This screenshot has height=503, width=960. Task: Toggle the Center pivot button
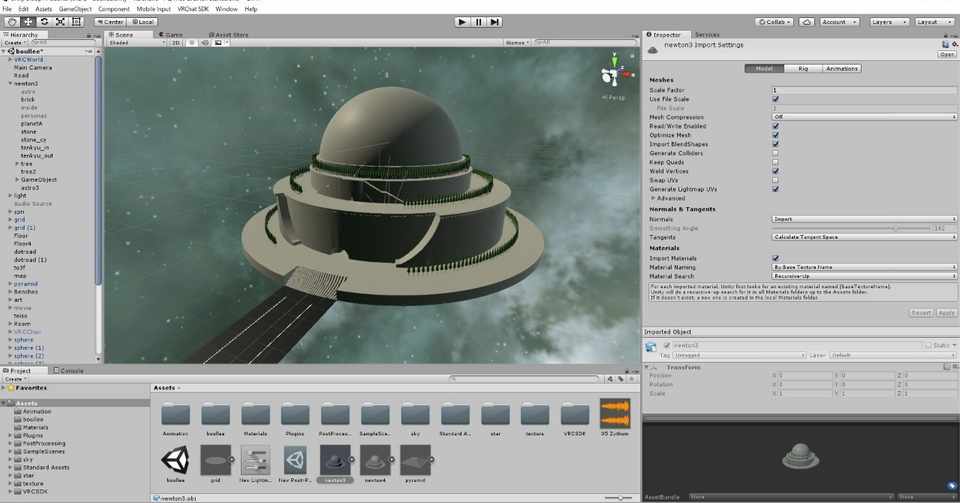point(111,21)
